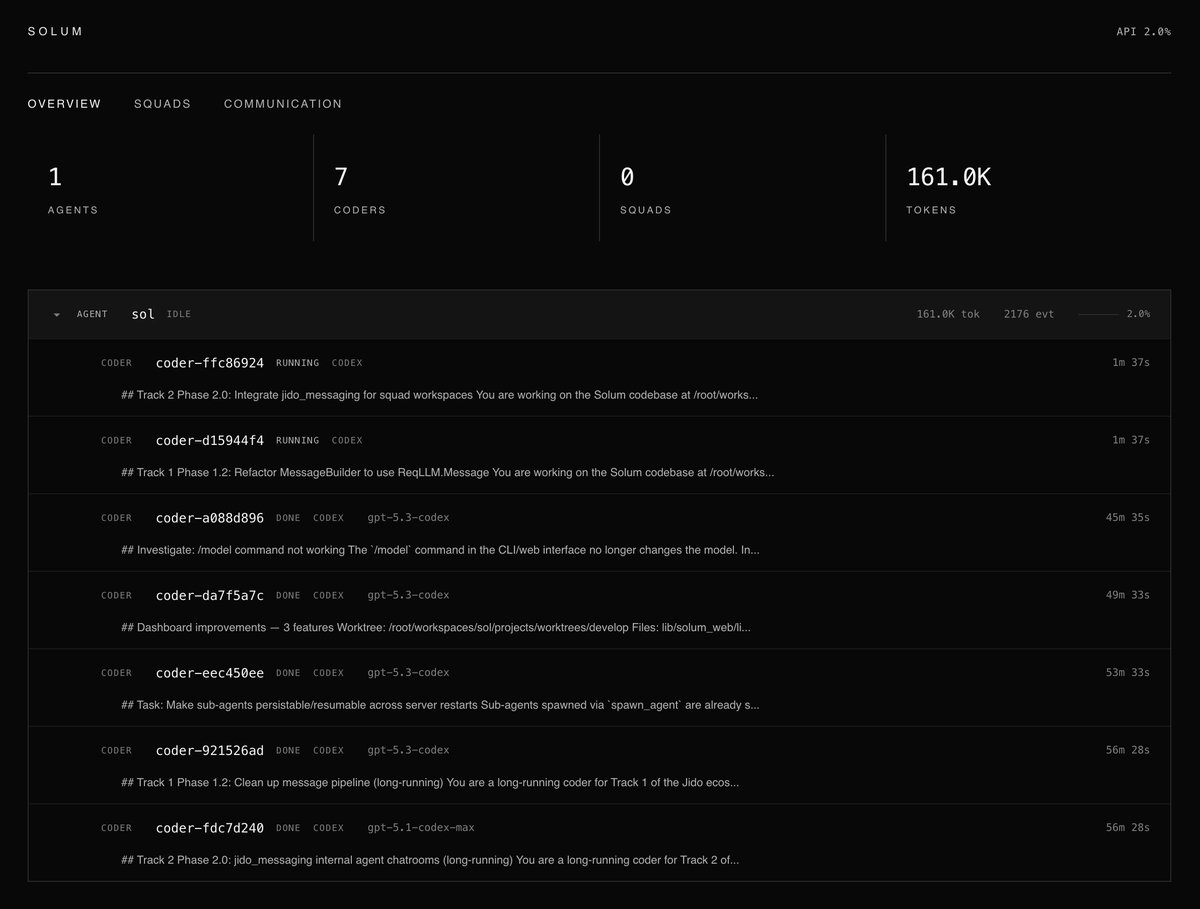Collapse the sol agent row

(x=57, y=314)
